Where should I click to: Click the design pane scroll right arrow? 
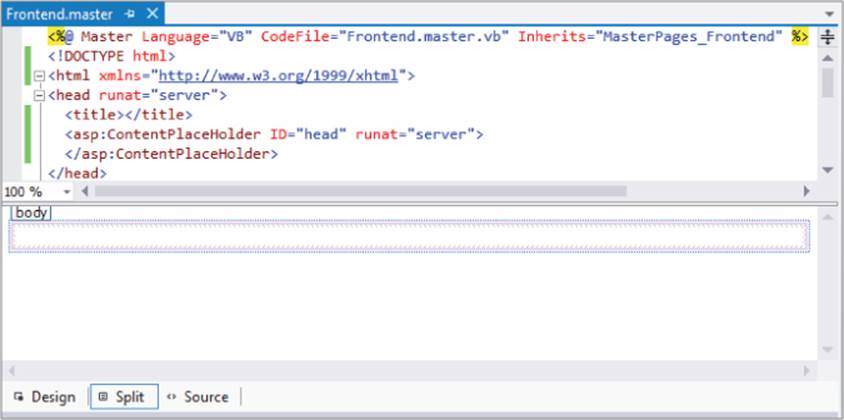point(806,371)
